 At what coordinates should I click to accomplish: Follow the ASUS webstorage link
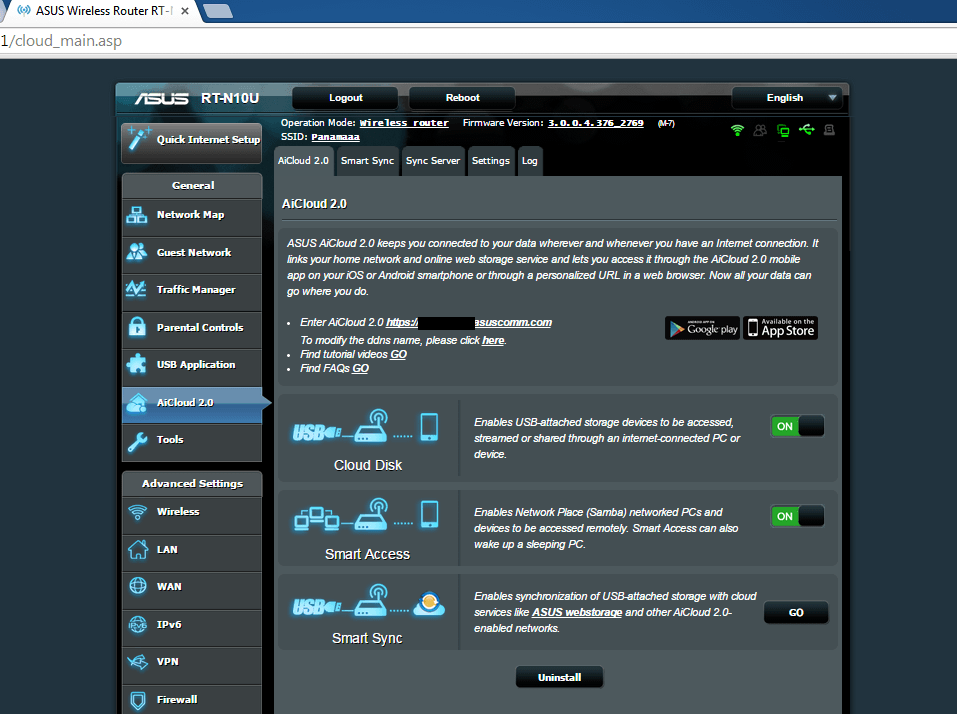pyautogui.click(x=576, y=612)
